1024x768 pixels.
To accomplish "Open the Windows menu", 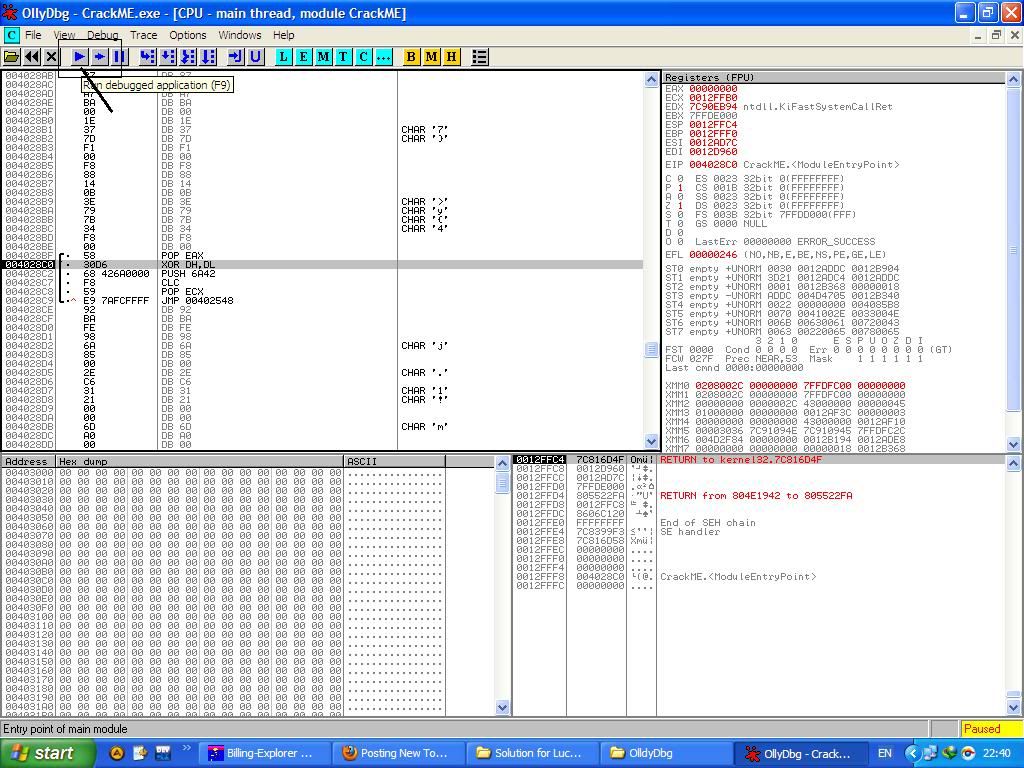I will (x=240, y=35).
